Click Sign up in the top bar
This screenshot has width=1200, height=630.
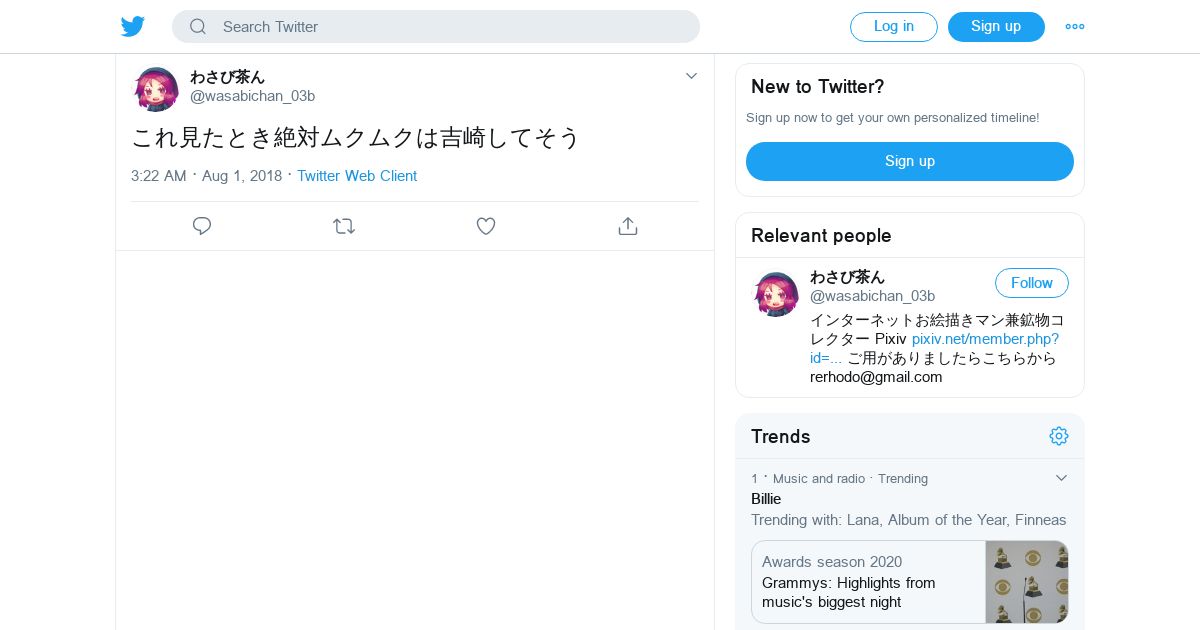(996, 27)
